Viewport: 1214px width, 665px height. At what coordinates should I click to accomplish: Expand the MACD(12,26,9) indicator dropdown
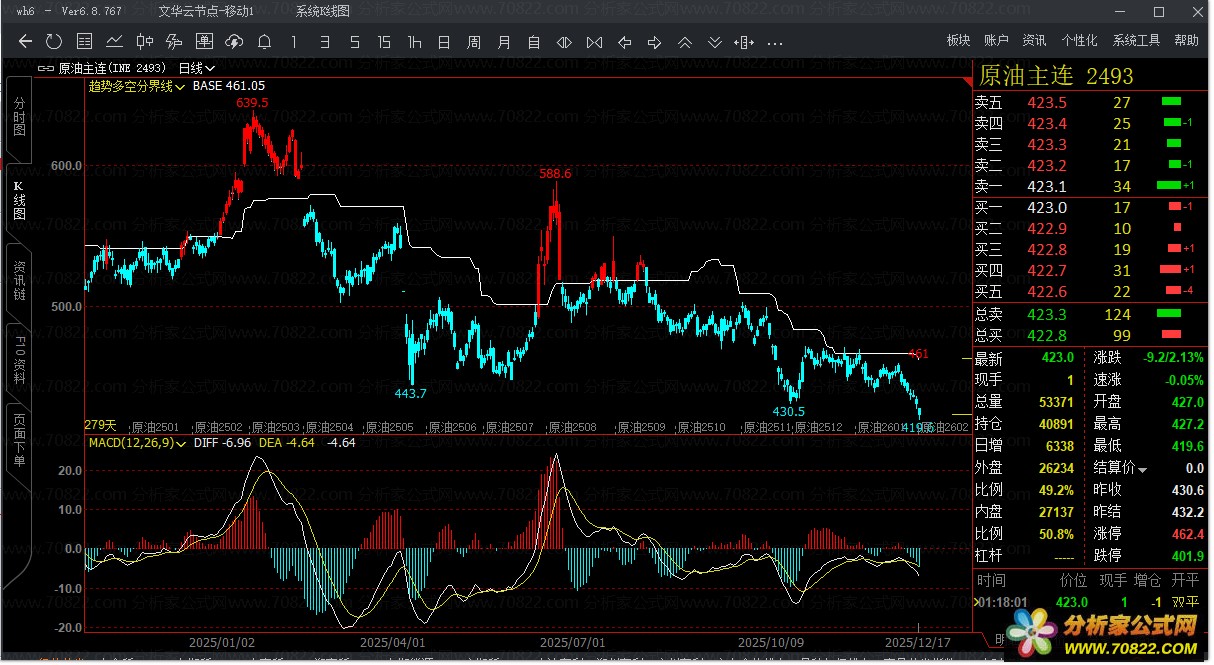tap(181, 443)
